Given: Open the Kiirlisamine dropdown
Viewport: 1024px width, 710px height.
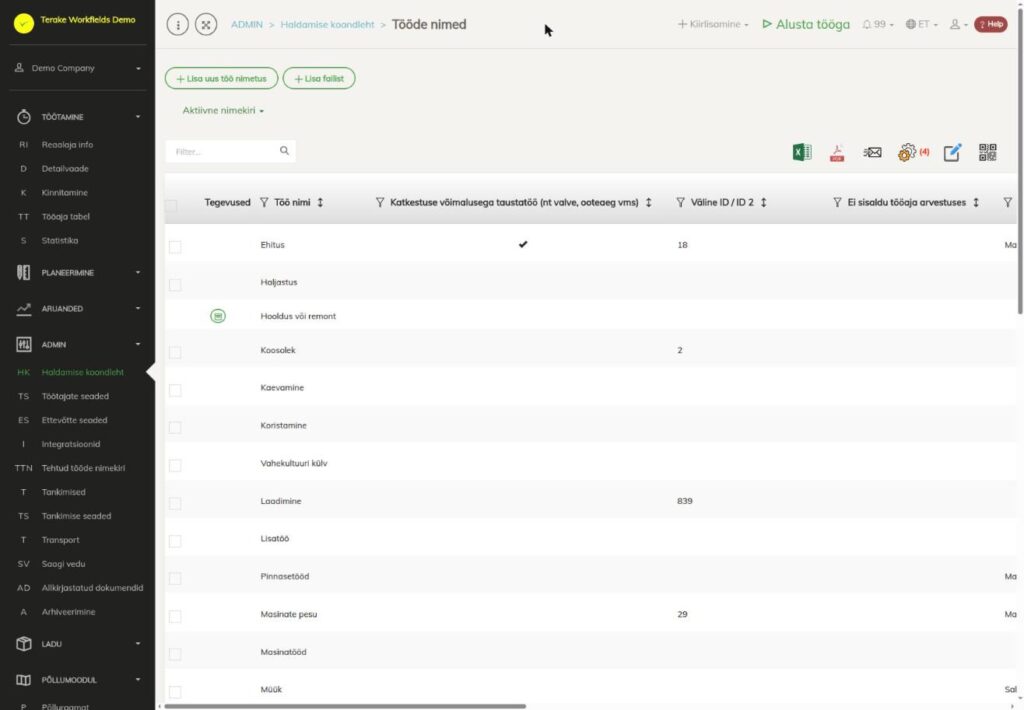Looking at the screenshot, I should coord(713,24).
